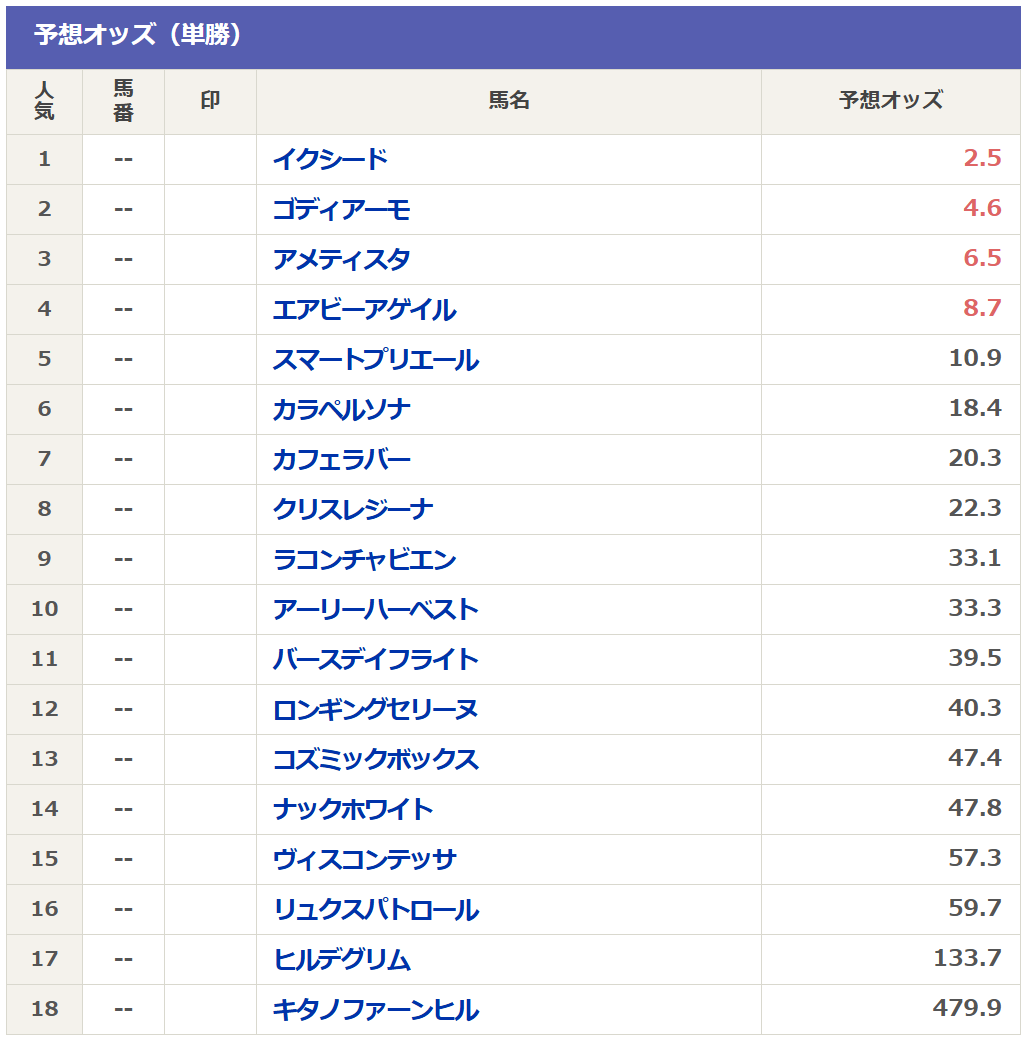Open アメティスタ horse page
The height and width of the screenshot is (1049, 1031).
tap(341, 259)
